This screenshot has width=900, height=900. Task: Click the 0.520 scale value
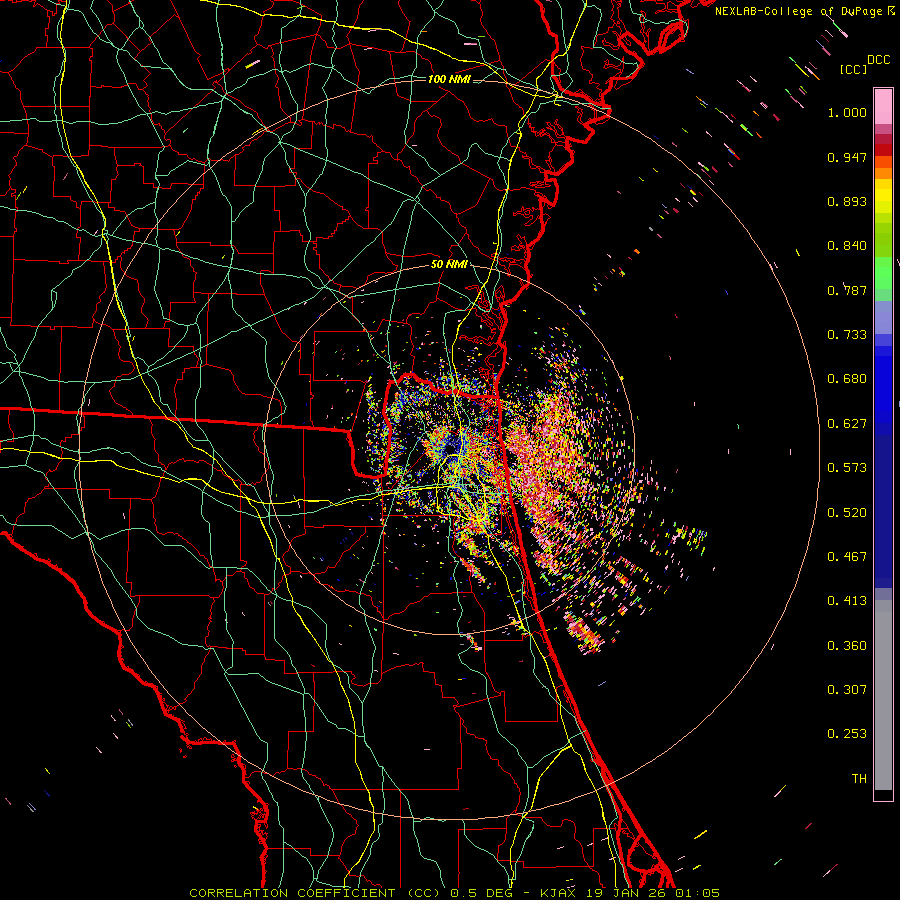(847, 513)
